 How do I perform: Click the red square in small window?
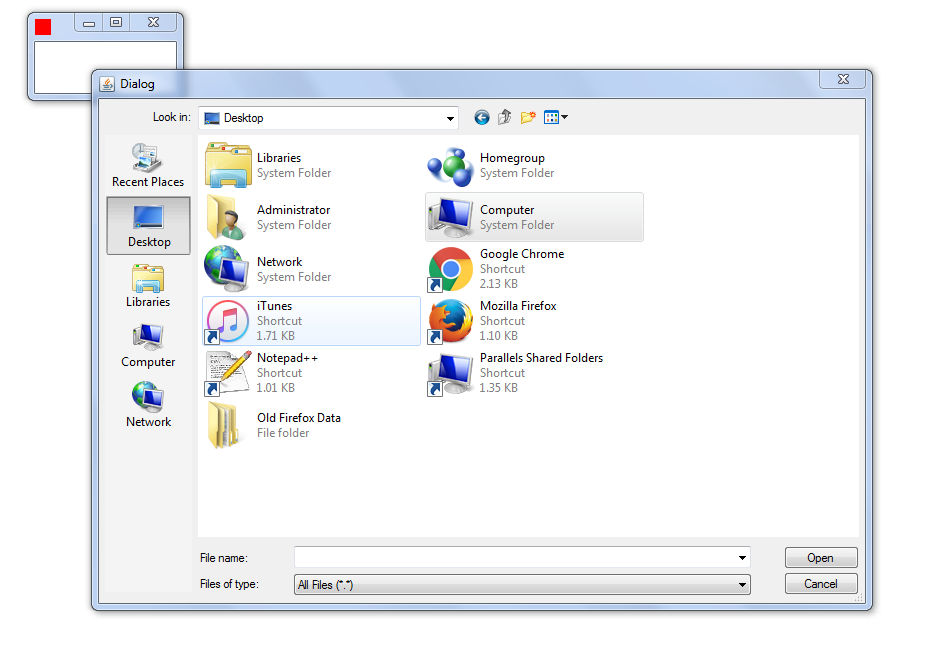click(x=43, y=27)
